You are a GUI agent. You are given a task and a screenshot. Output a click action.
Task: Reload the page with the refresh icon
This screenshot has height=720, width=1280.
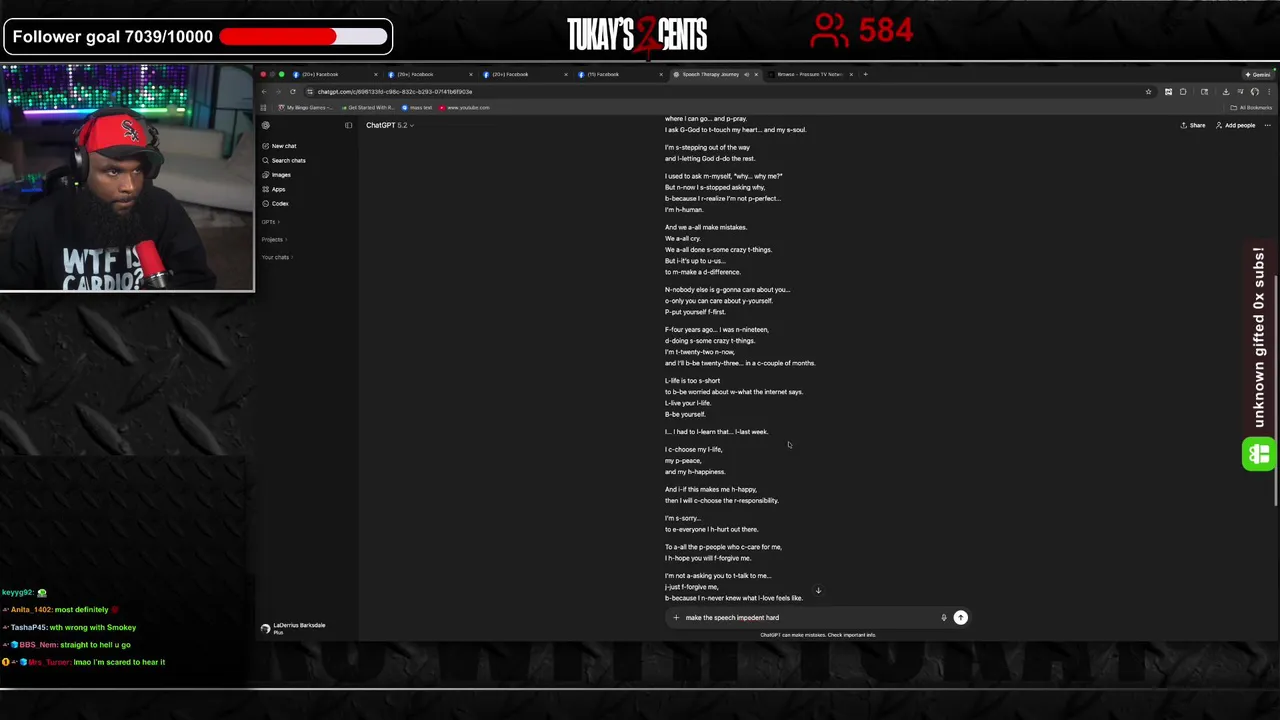pos(293,92)
